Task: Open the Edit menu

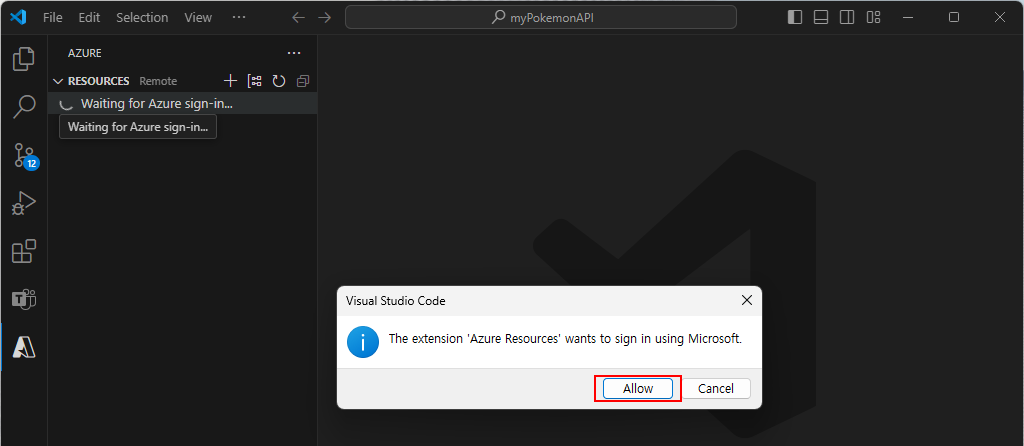Action: click(89, 18)
